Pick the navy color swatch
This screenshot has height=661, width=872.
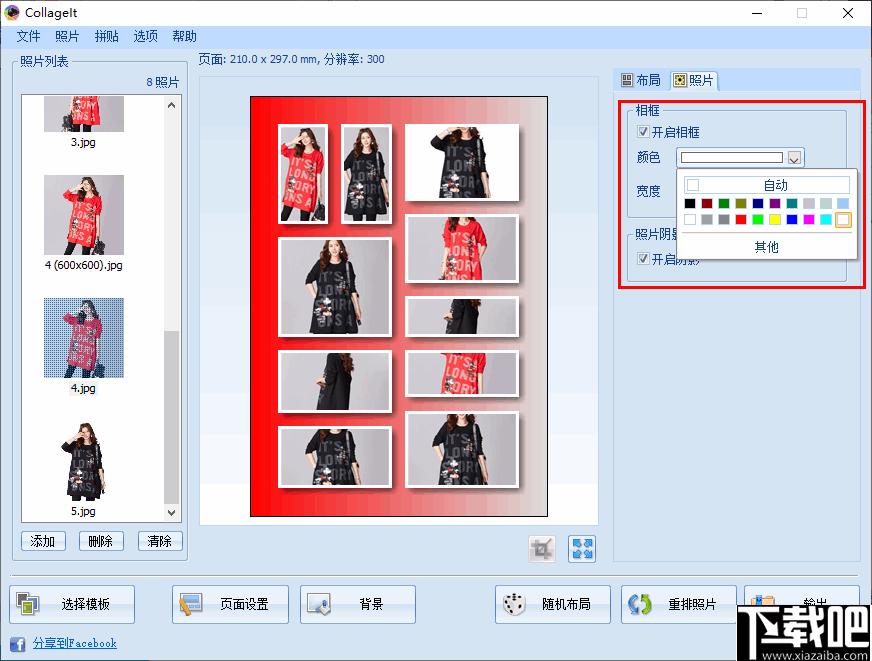point(758,203)
